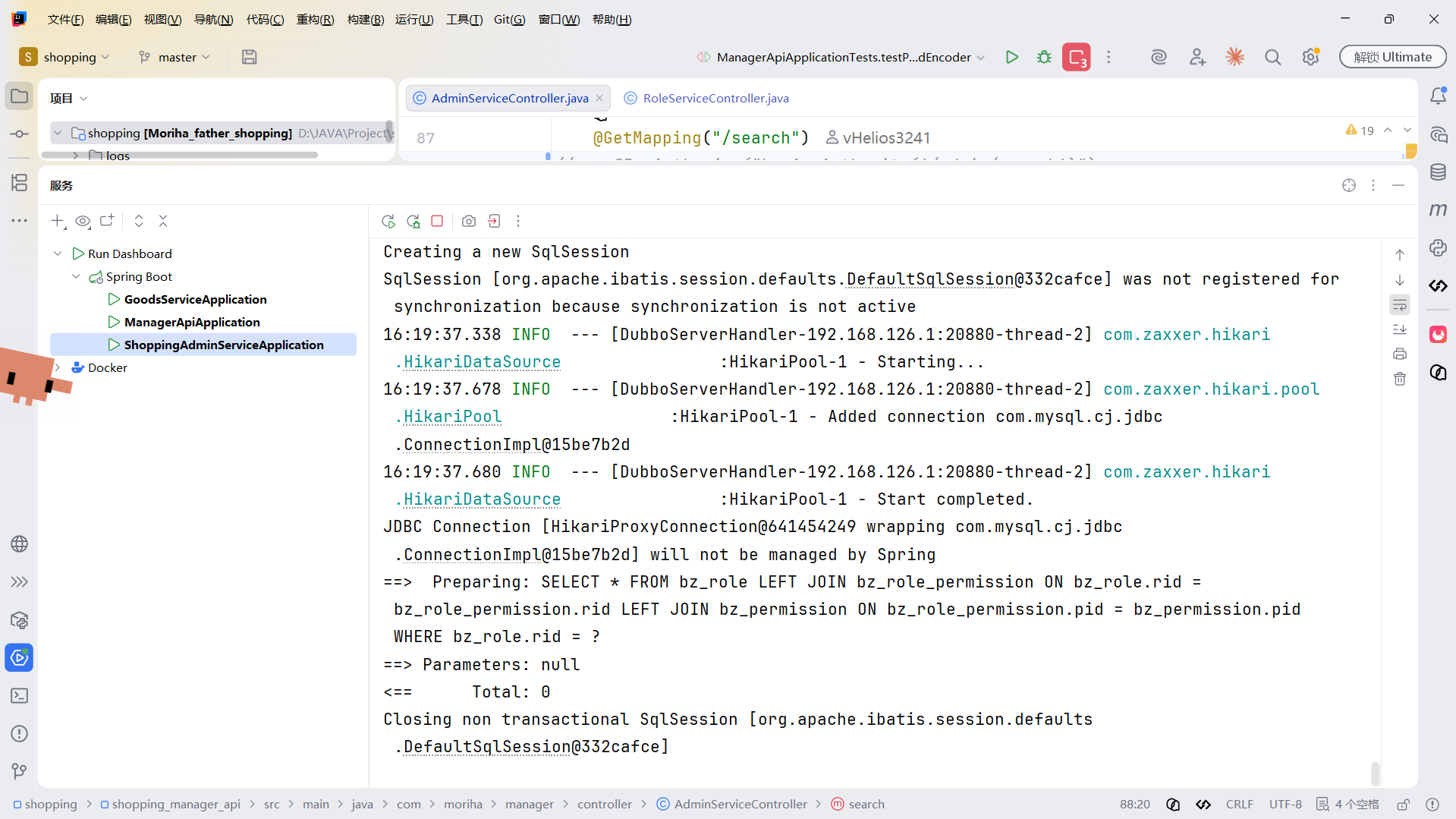Open the master branch dropdown
This screenshot has height=819, width=1456.
[175, 57]
